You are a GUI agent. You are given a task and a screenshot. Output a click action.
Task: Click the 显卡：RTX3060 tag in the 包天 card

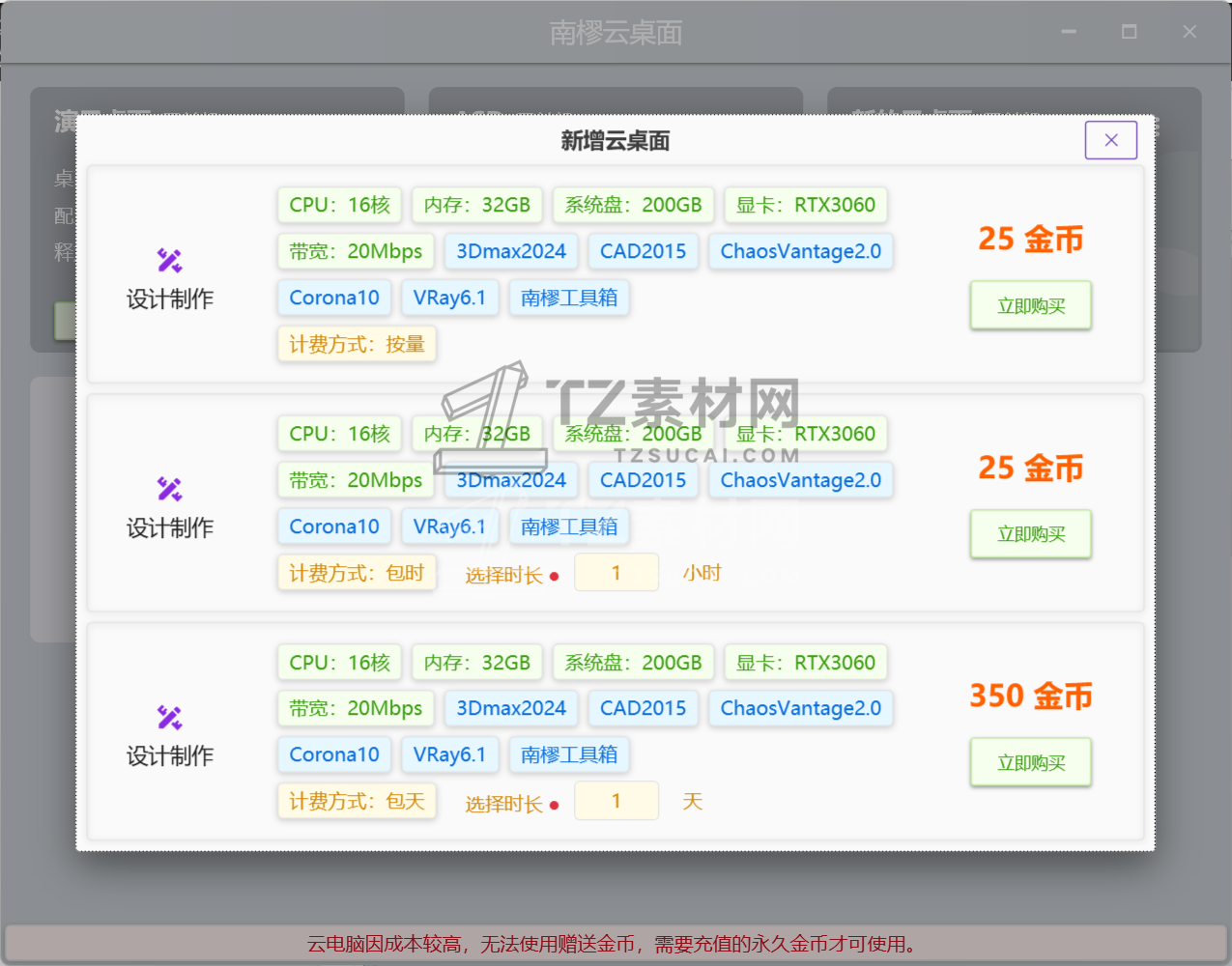[x=806, y=663]
